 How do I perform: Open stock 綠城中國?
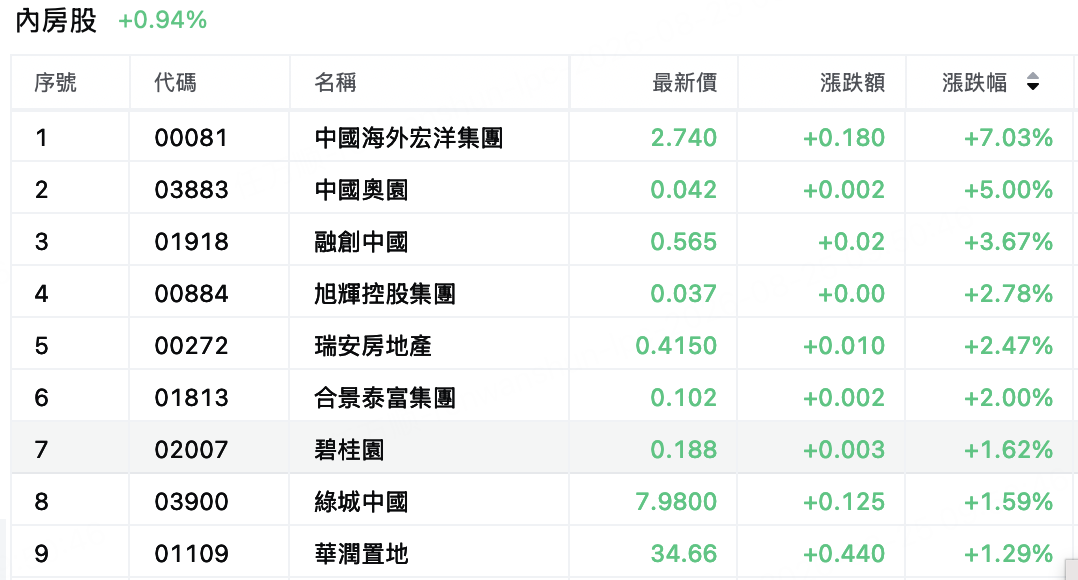[362, 502]
